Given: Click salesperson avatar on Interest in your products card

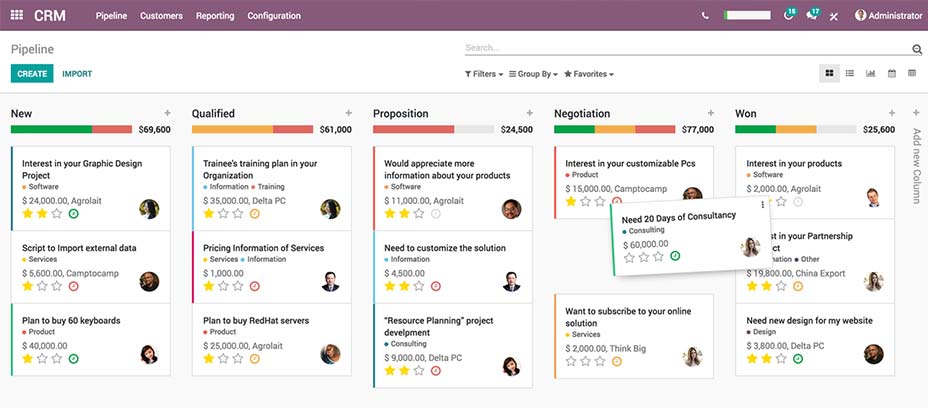Looking at the screenshot, I should pyautogui.click(x=873, y=197).
